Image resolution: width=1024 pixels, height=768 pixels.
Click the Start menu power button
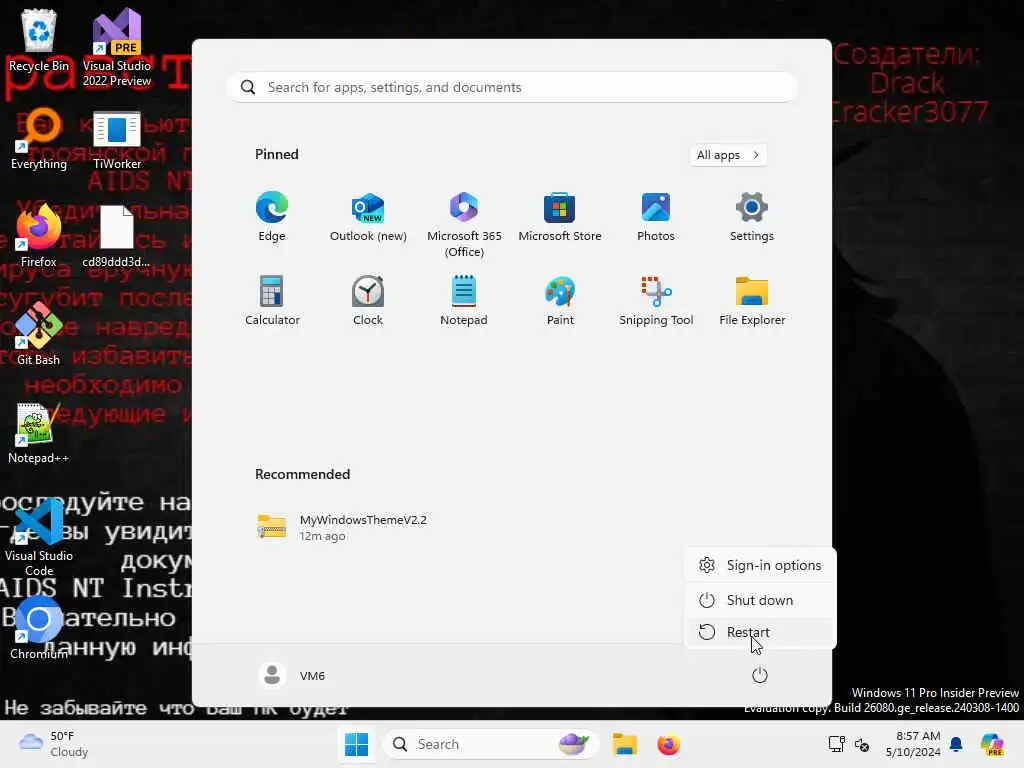tap(760, 675)
